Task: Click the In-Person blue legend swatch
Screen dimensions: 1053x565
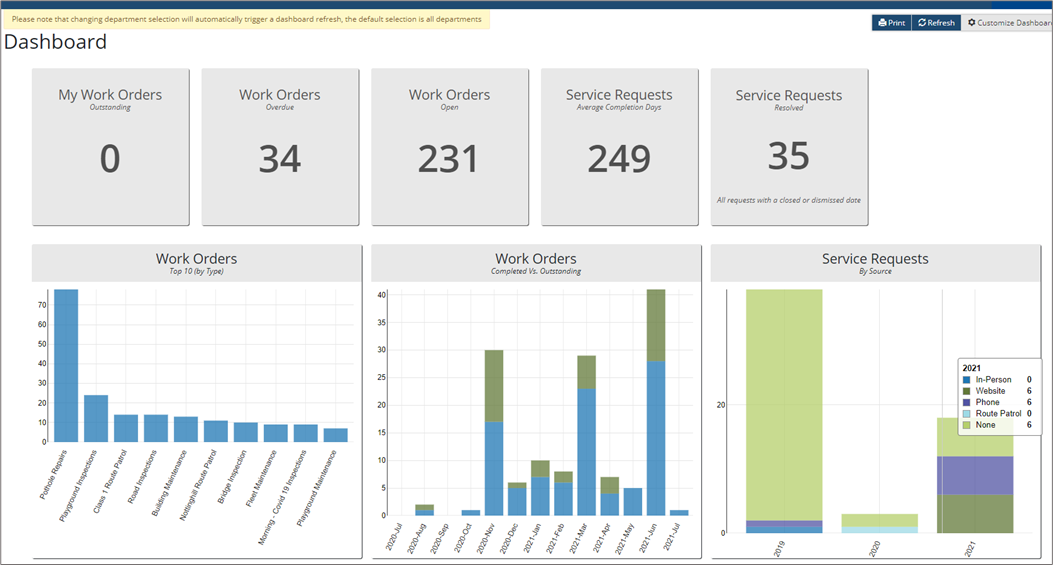Action: pyautogui.click(x=966, y=380)
